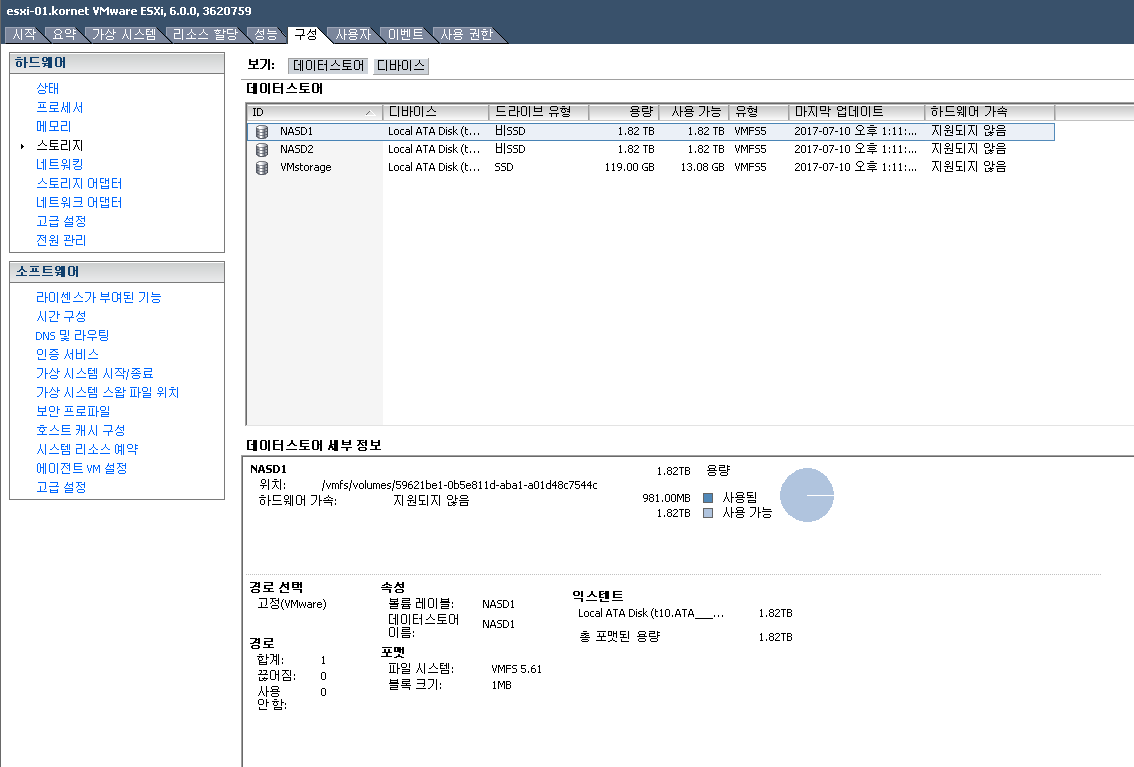This screenshot has width=1134, height=767.
Task: Open the 보안 프로파일 link
Action: (x=73, y=411)
